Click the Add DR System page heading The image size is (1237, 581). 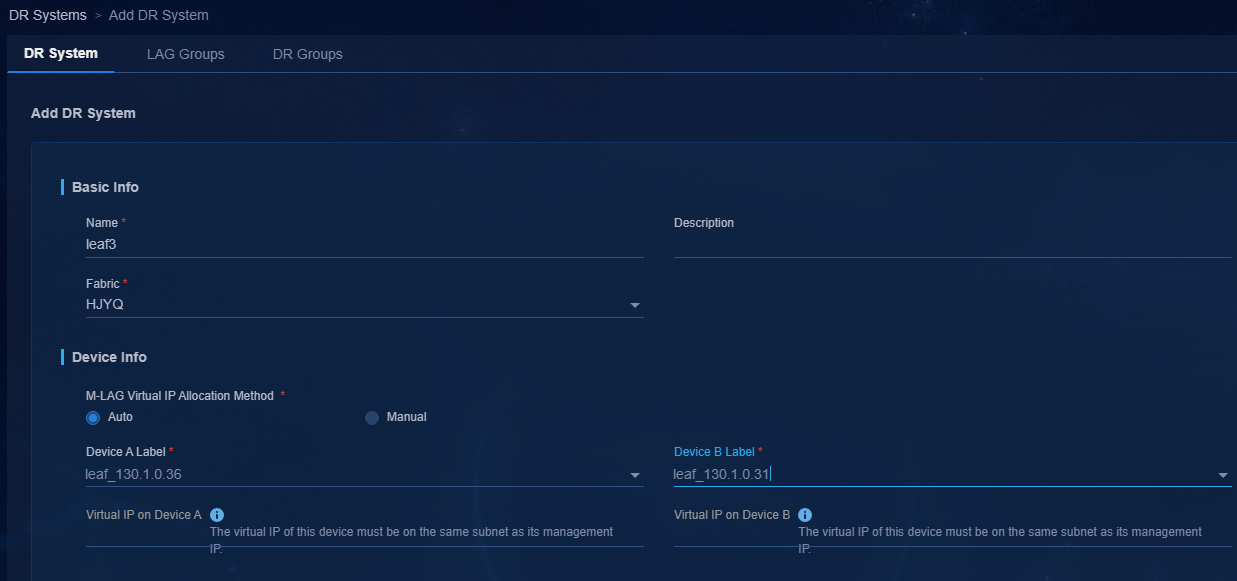(x=83, y=113)
